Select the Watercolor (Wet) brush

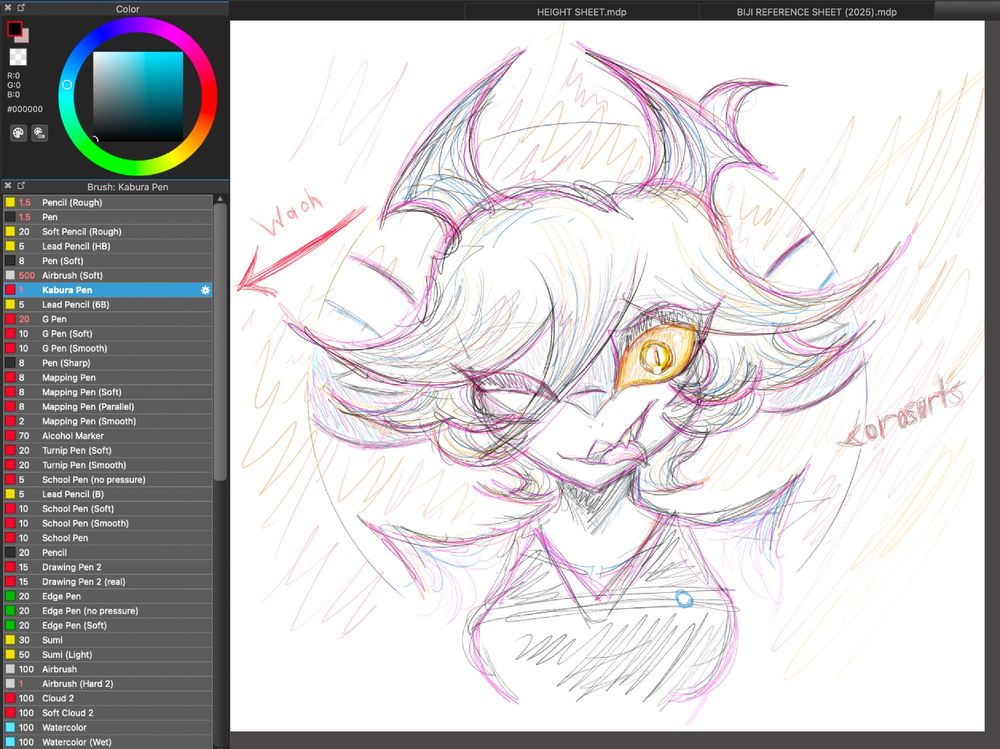point(108,742)
